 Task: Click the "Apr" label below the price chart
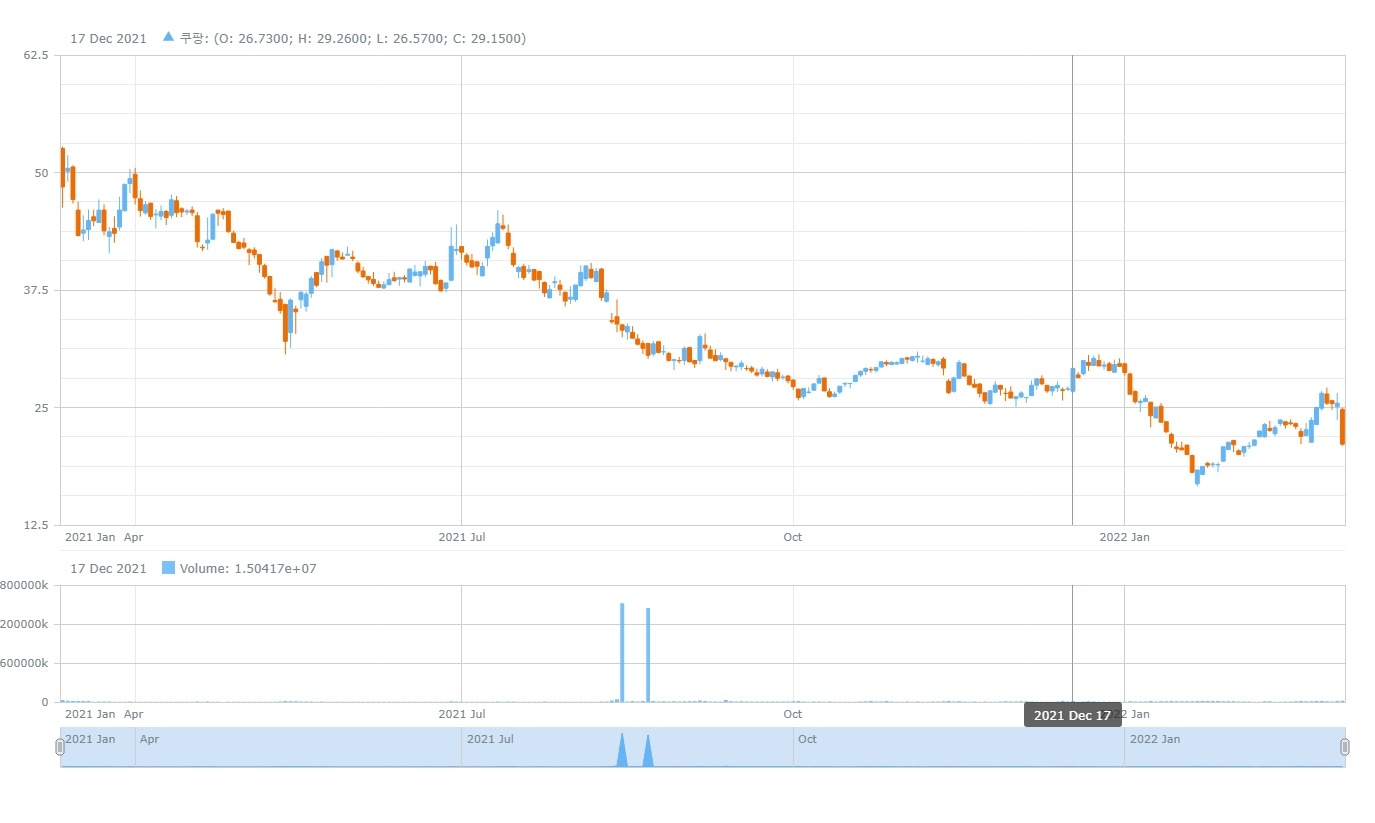coord(133,537)
